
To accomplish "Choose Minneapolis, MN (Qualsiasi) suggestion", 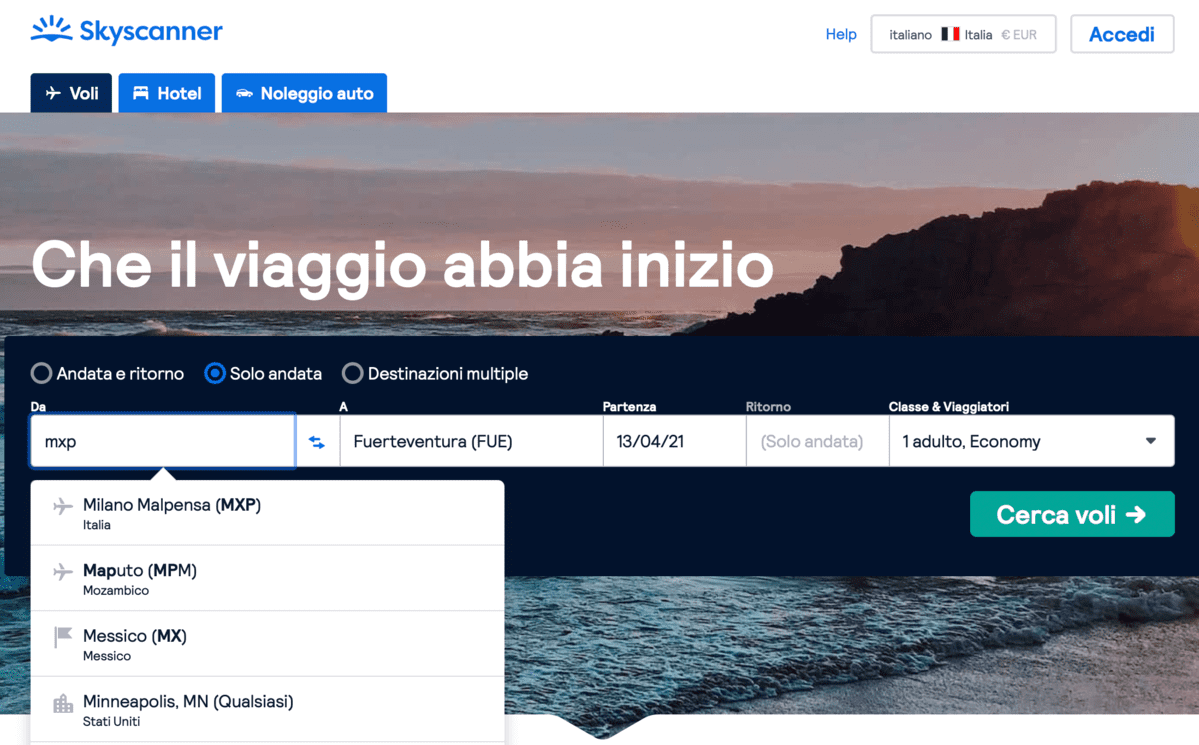I will [x=268, y=710].
